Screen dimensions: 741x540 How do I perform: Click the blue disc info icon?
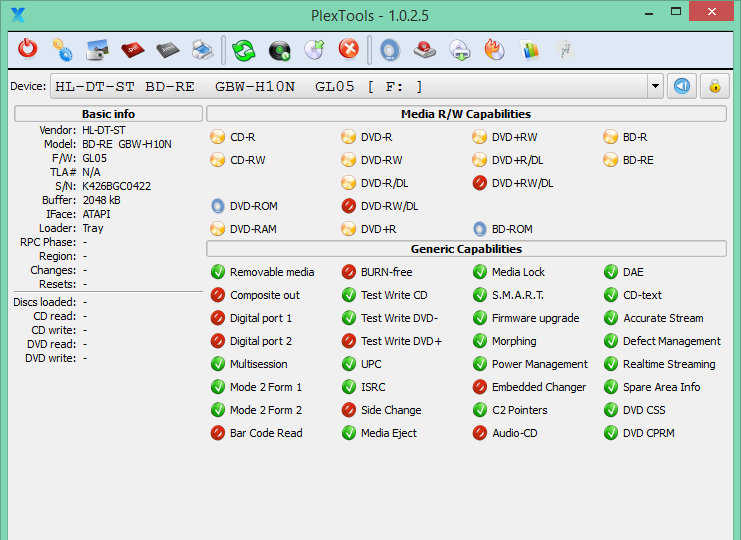point(390,50)
